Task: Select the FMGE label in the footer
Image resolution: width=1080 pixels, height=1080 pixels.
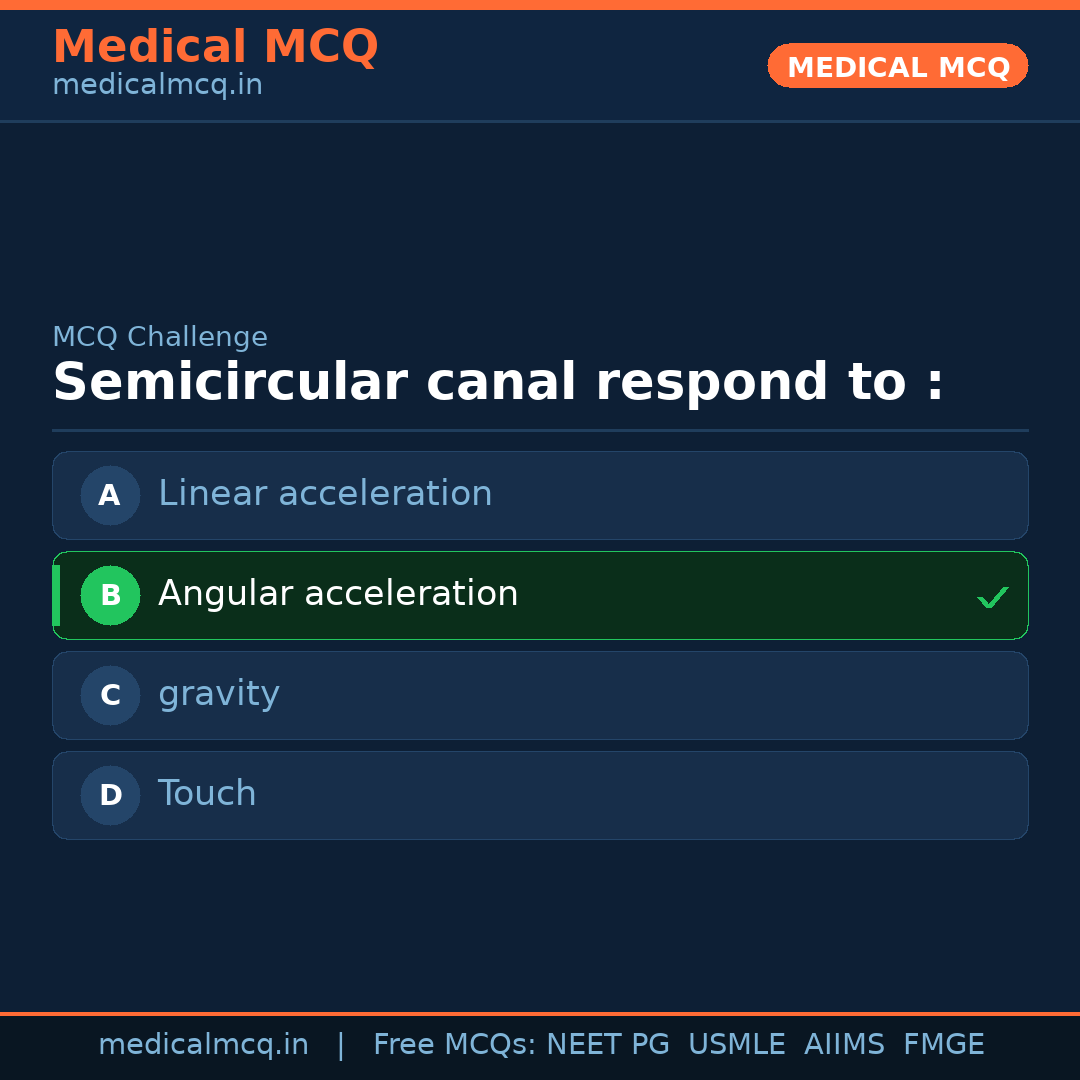Action: coord(943,1045)
